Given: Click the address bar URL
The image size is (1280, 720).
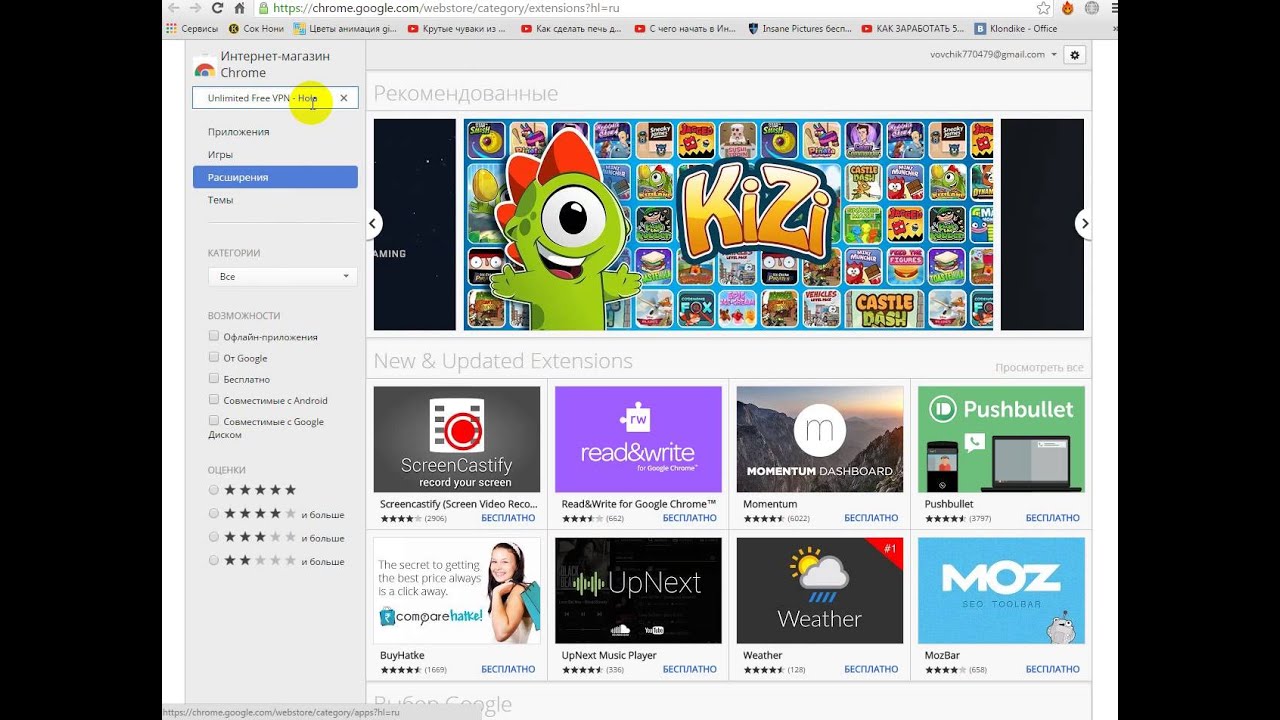Looking at the screenshot, I should (x=446, y=8).
